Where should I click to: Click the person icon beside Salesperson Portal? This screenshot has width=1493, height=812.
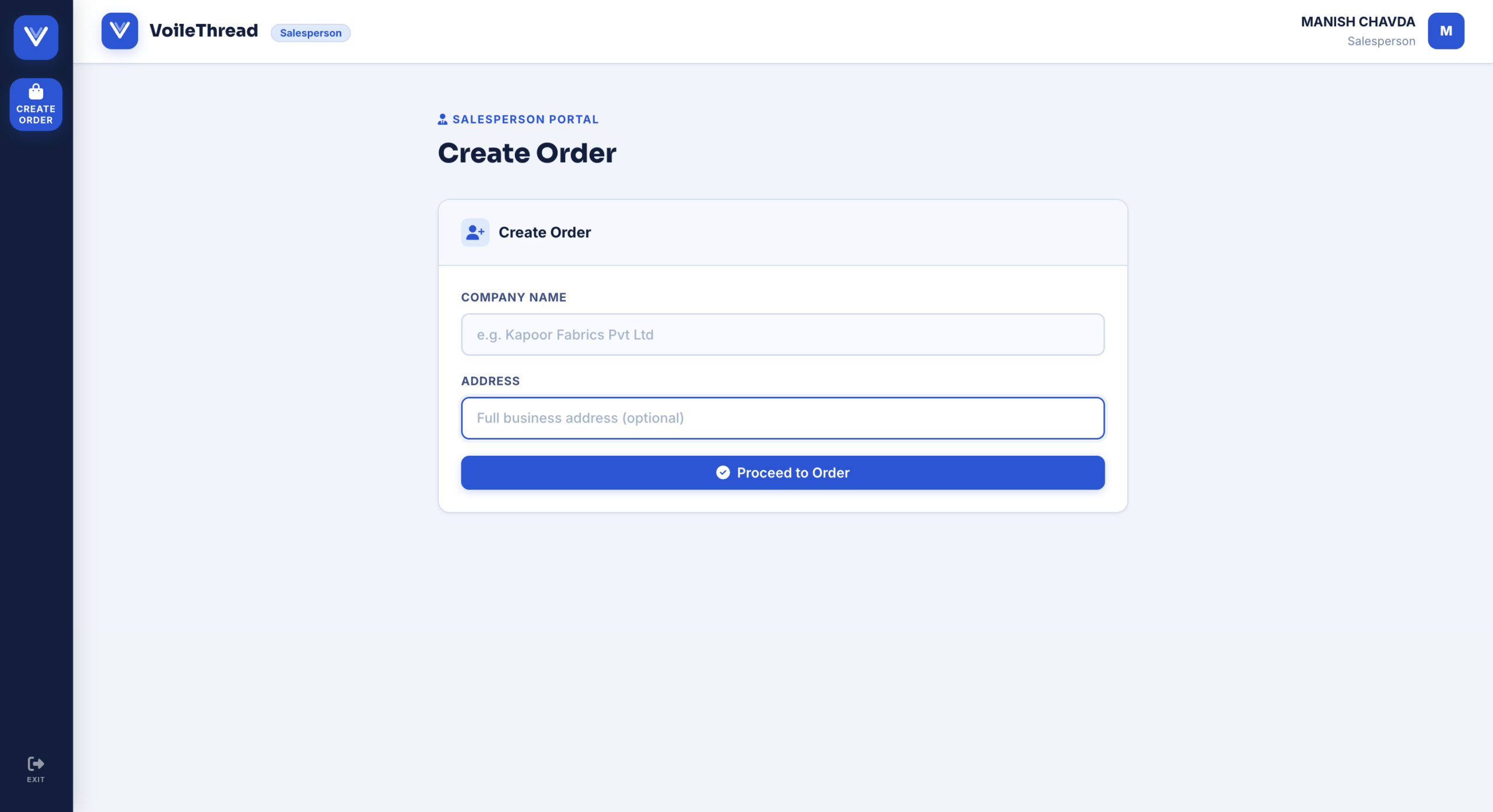(x=443, y=119)
